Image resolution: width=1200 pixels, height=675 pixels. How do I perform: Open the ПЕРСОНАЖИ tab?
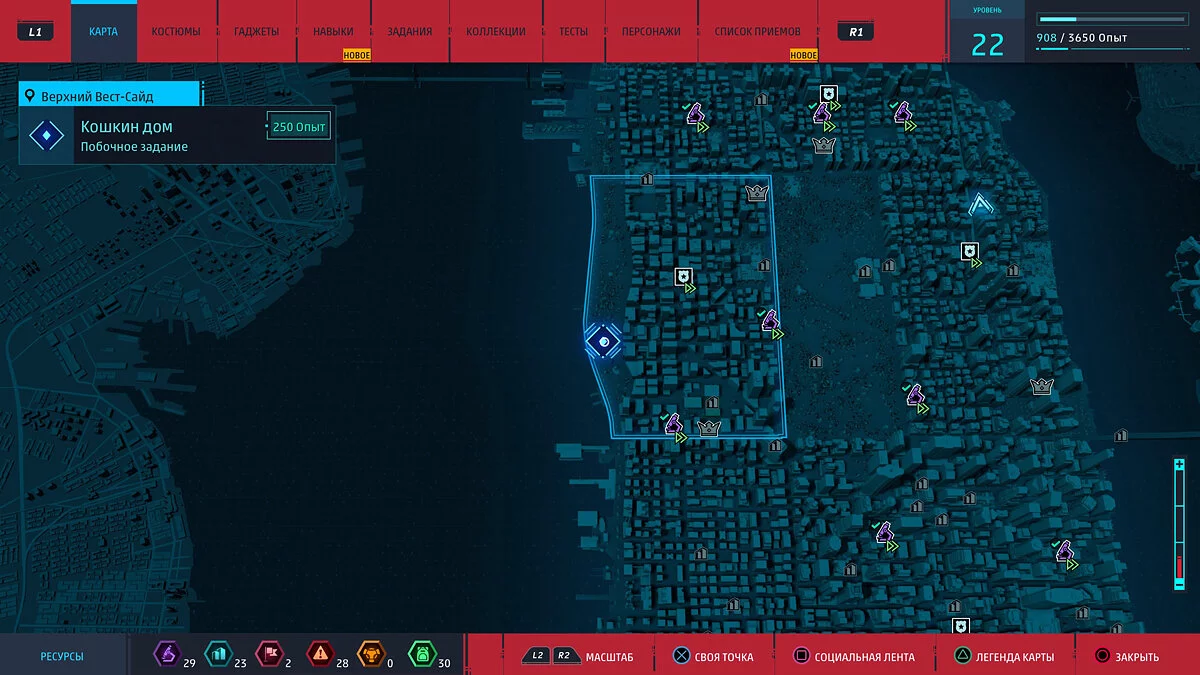point(651,31)
